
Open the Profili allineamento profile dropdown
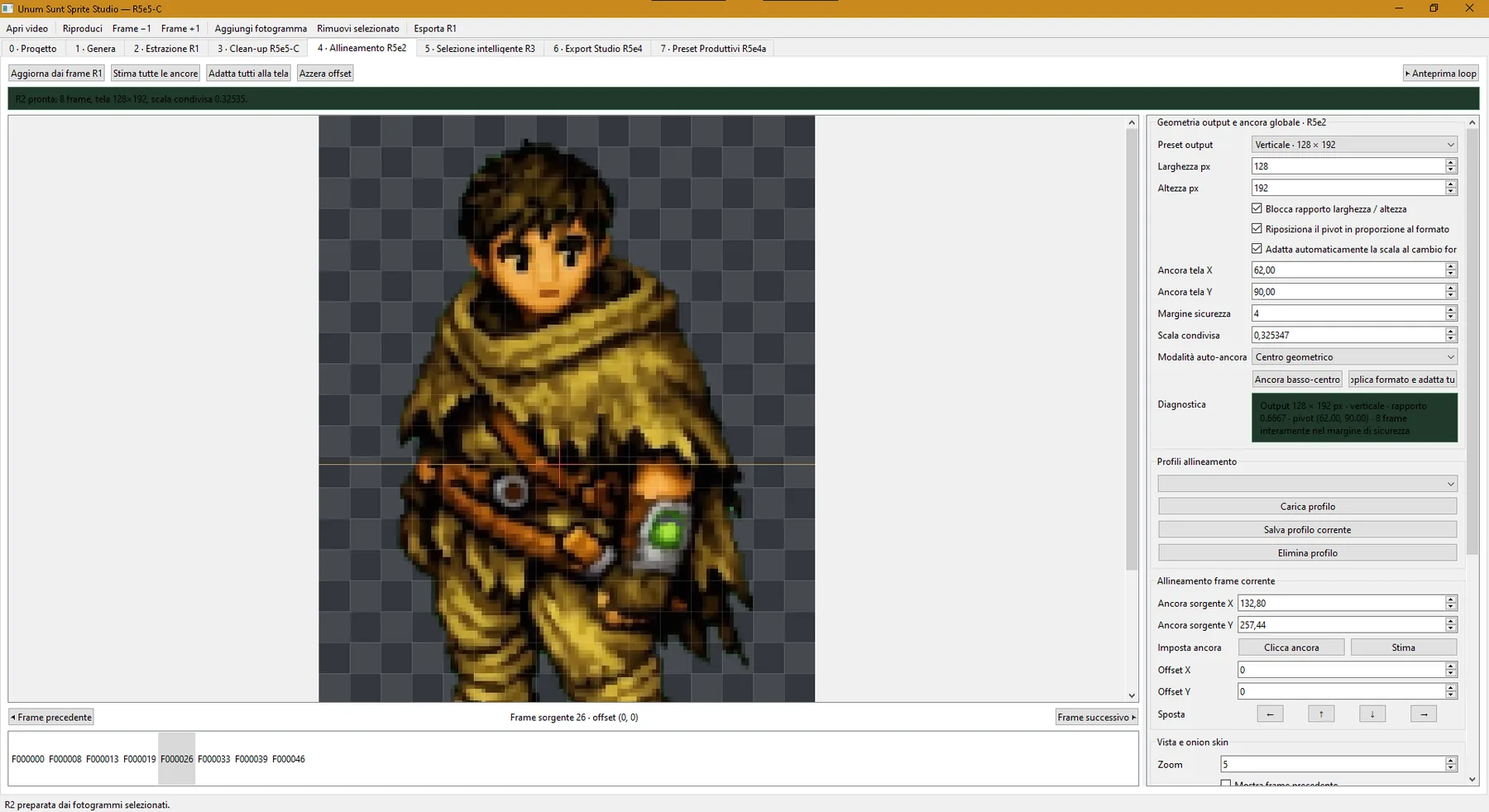point(1307,484)
